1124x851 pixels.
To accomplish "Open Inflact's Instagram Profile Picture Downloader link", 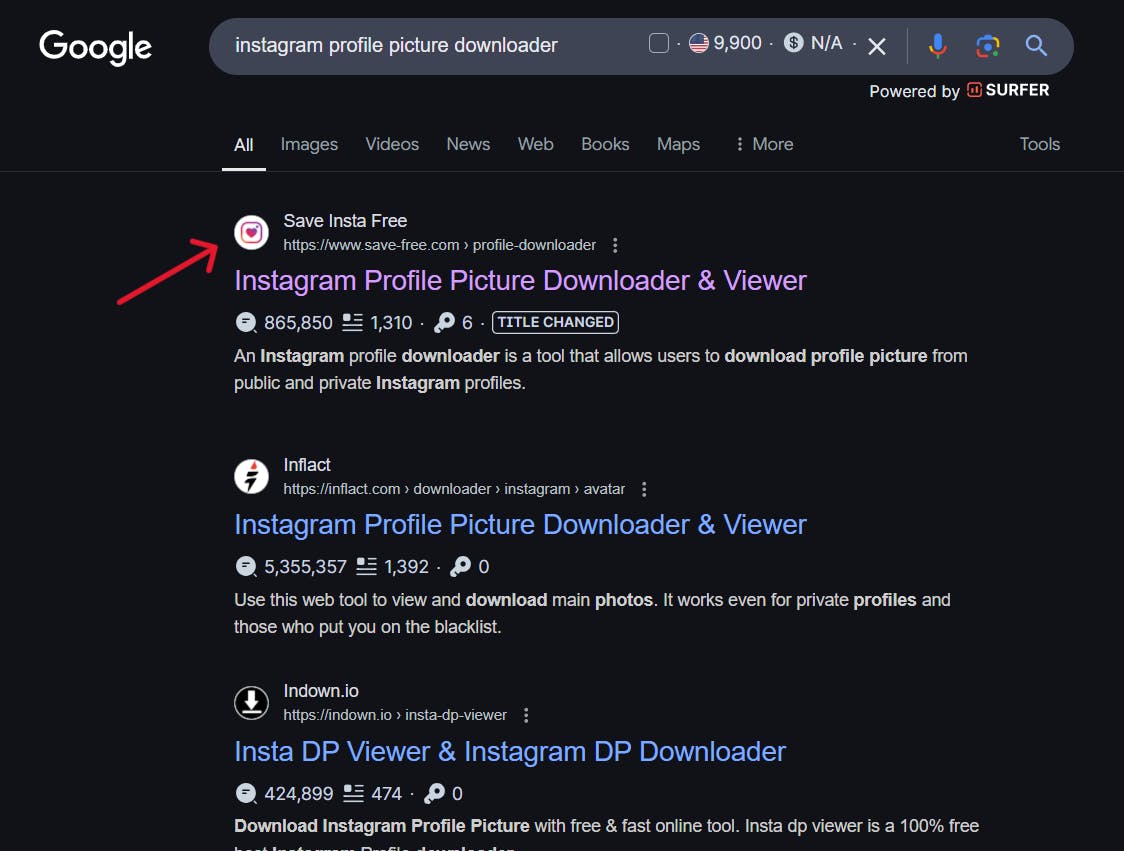I will tap(520, 525).
